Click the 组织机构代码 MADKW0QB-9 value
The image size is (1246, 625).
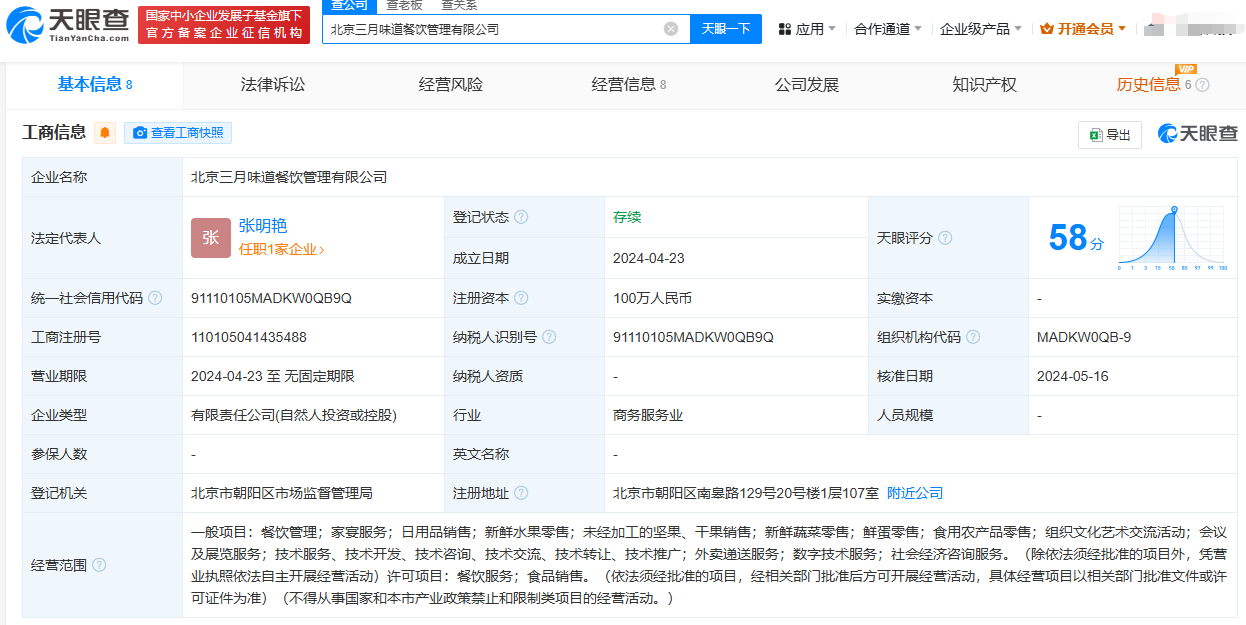1084,337
